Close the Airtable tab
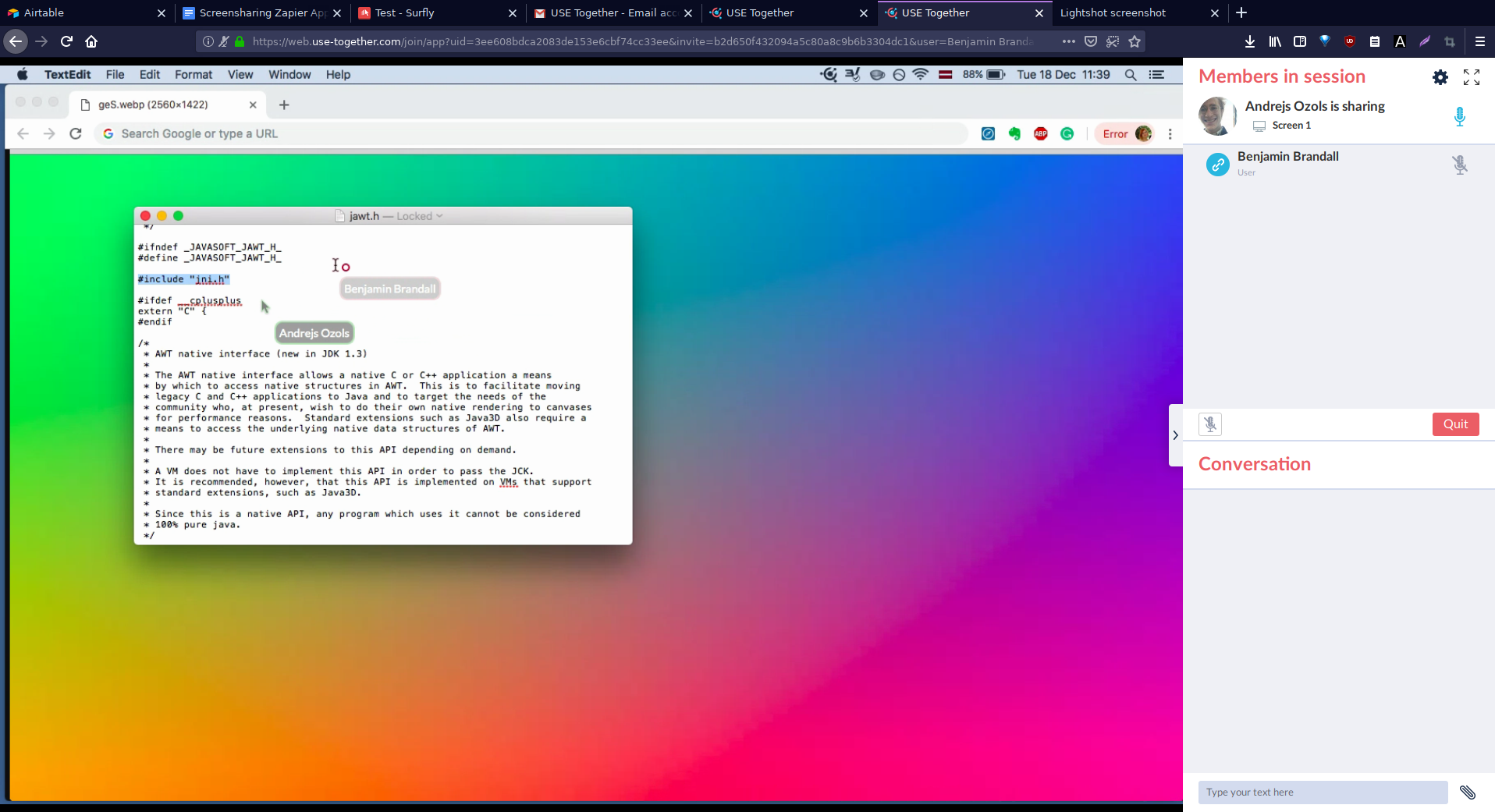1495x812 pixels. coord(161,13)
